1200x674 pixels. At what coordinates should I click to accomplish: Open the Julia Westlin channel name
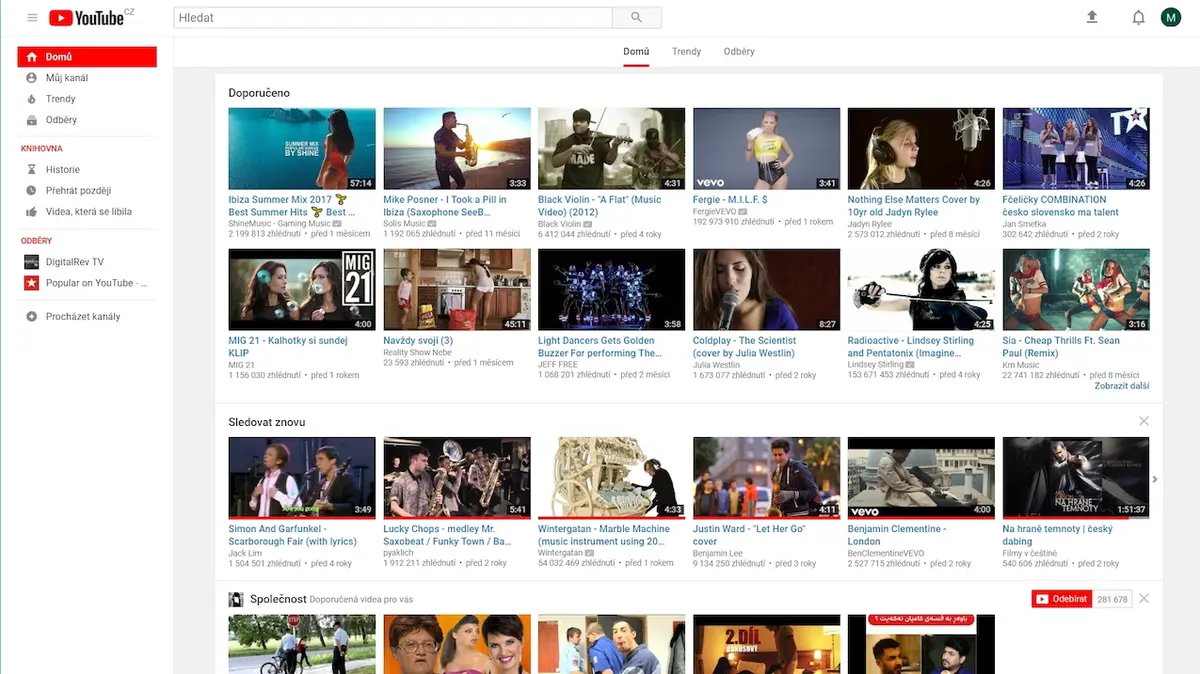[x=717, y=365]
